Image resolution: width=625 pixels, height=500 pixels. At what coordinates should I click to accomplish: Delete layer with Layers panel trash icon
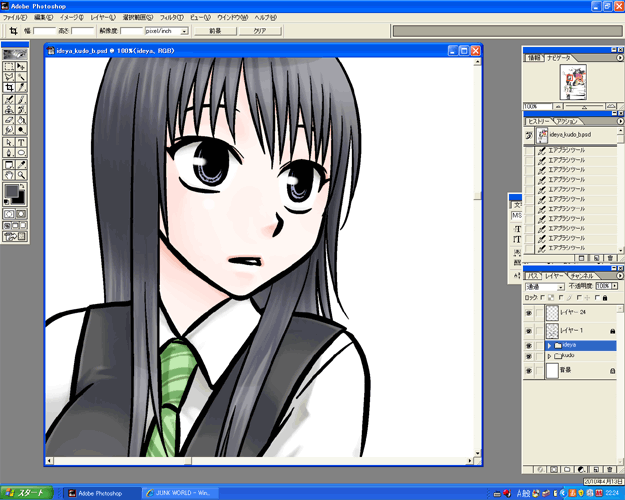(x=609, y=470)
